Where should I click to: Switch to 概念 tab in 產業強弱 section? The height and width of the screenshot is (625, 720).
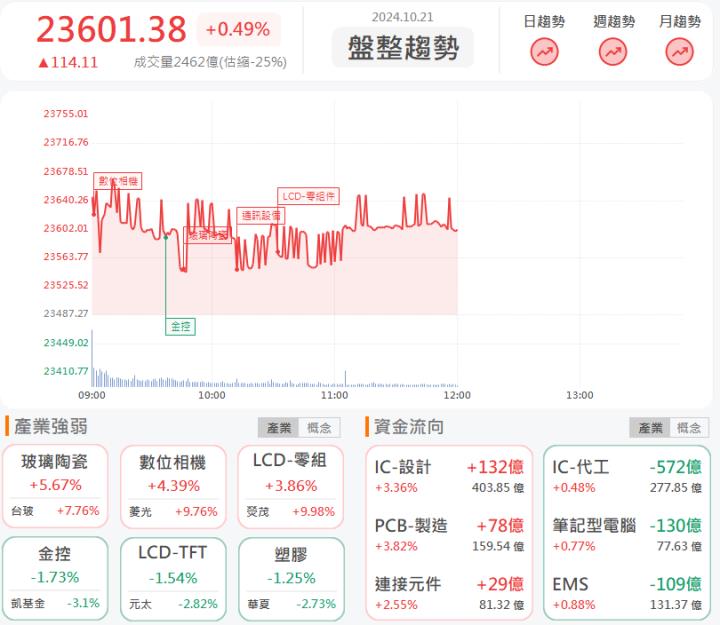(319, 428)
